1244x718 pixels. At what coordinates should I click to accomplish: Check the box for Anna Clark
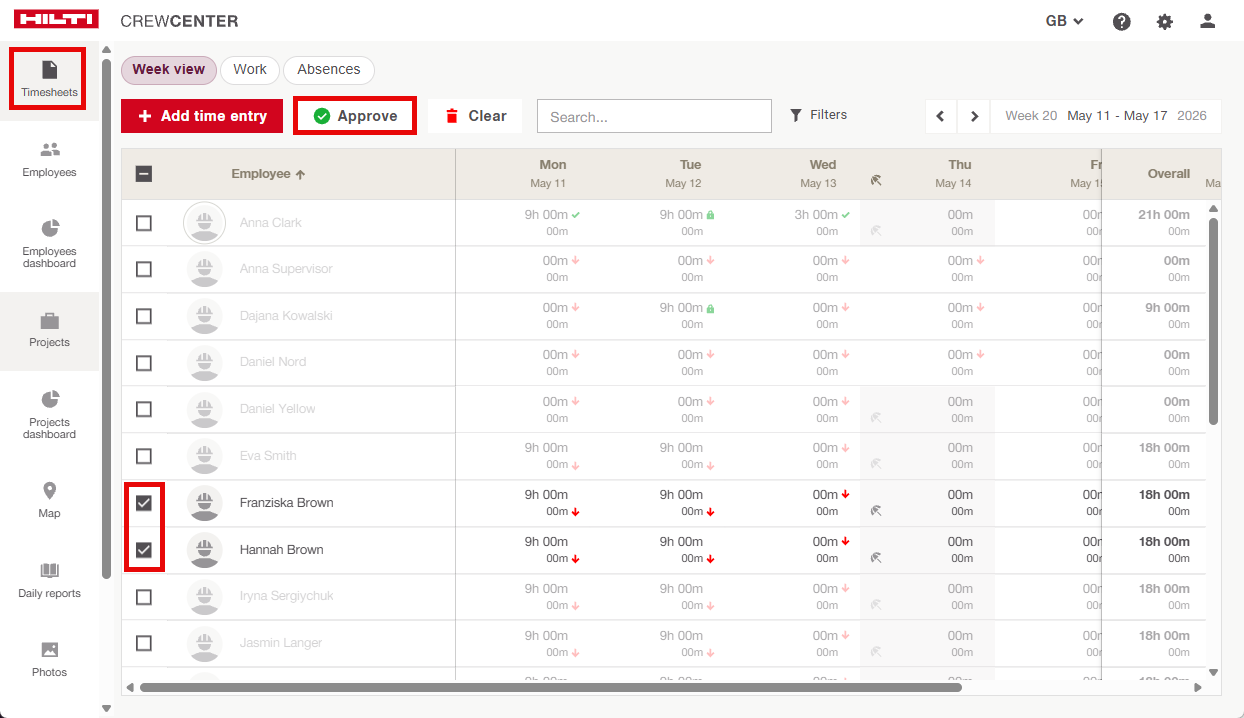click(144, 223)
